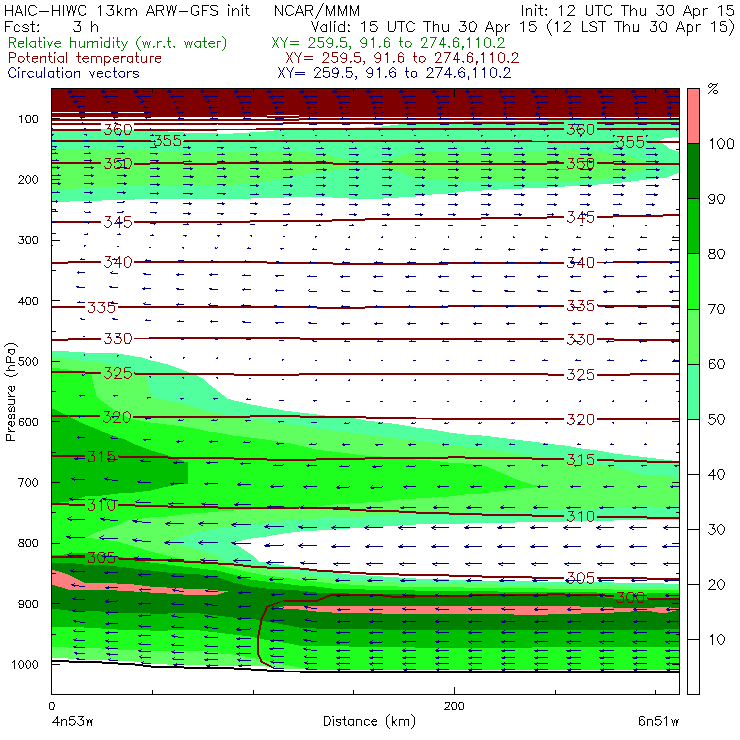The width and height of the screenshot is (740, 740).
Task: Click the '70' tick label on color bar
Action: 716,309
